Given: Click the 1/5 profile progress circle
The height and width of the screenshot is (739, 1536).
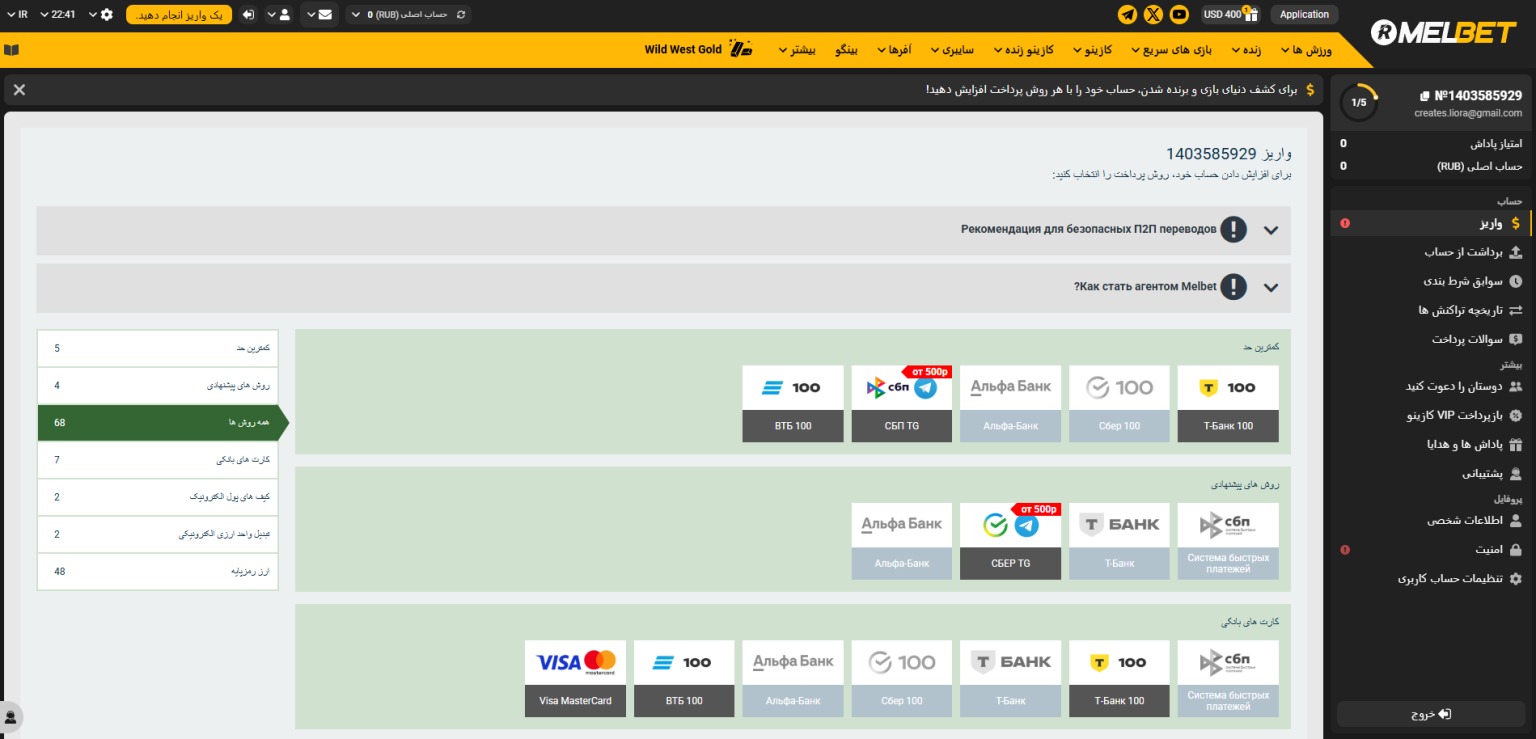Looking at the screenshot, I should pyautogui.click(x=1359, y=103).
